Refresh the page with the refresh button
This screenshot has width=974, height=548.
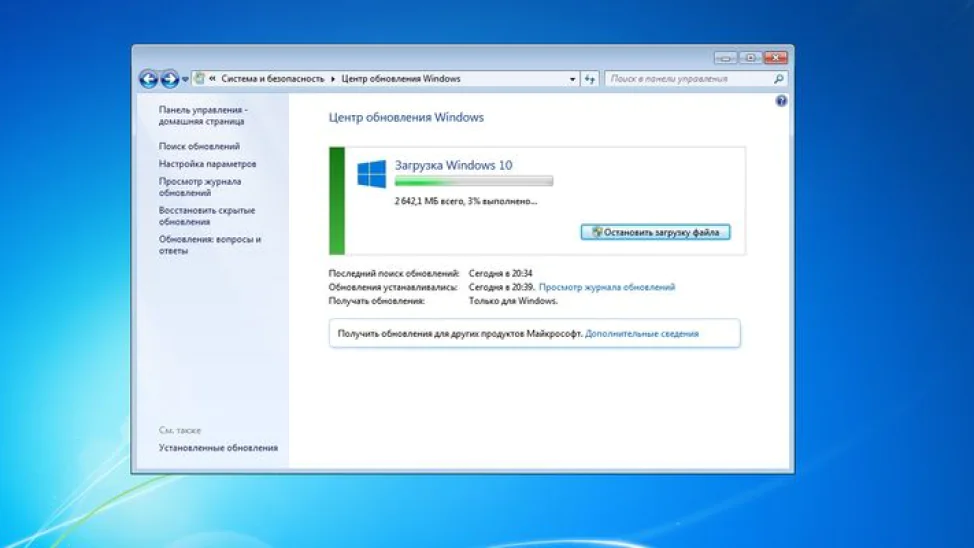click(589, 79)
